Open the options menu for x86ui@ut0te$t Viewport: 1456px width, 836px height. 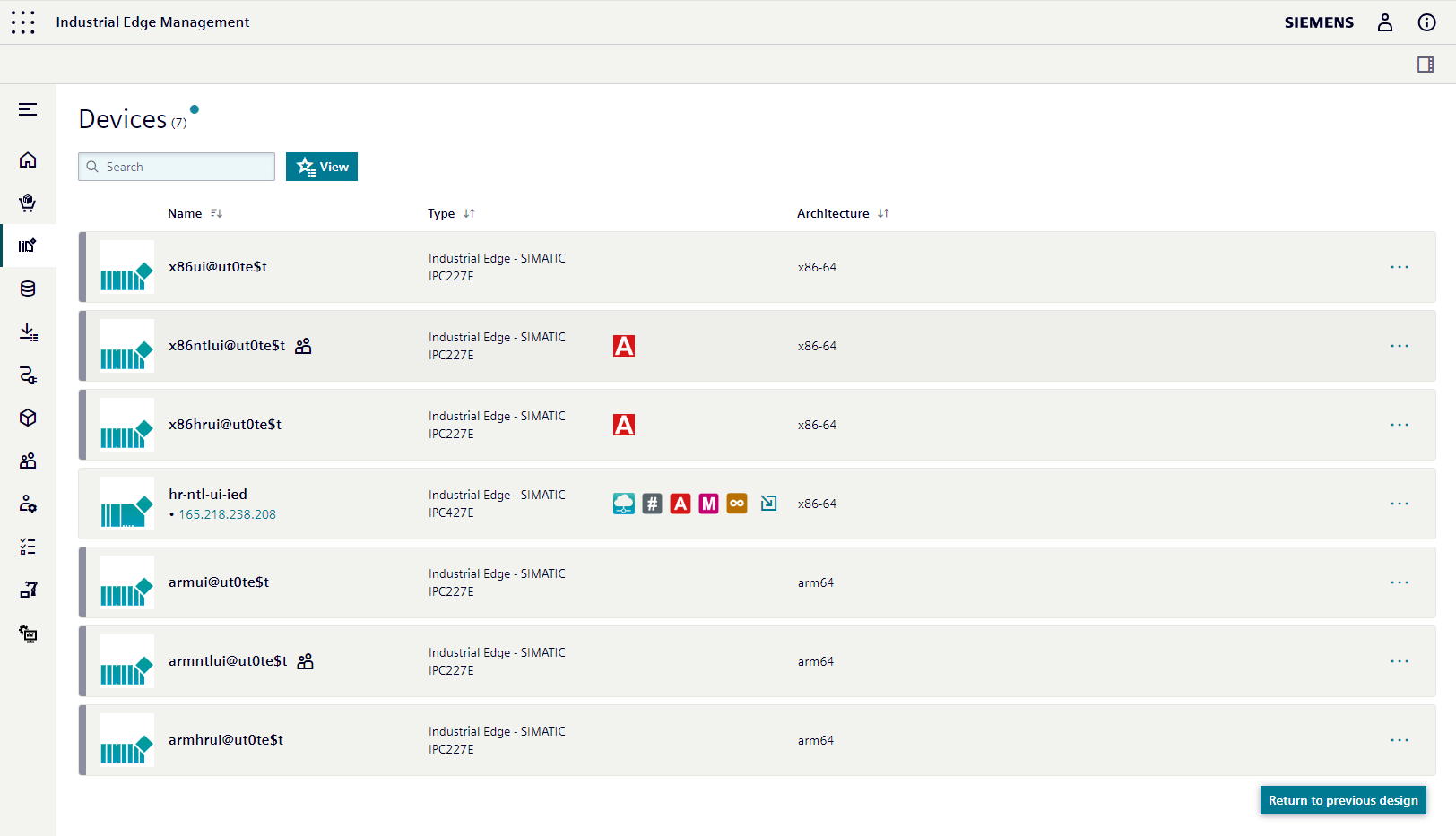(1400, 267)
